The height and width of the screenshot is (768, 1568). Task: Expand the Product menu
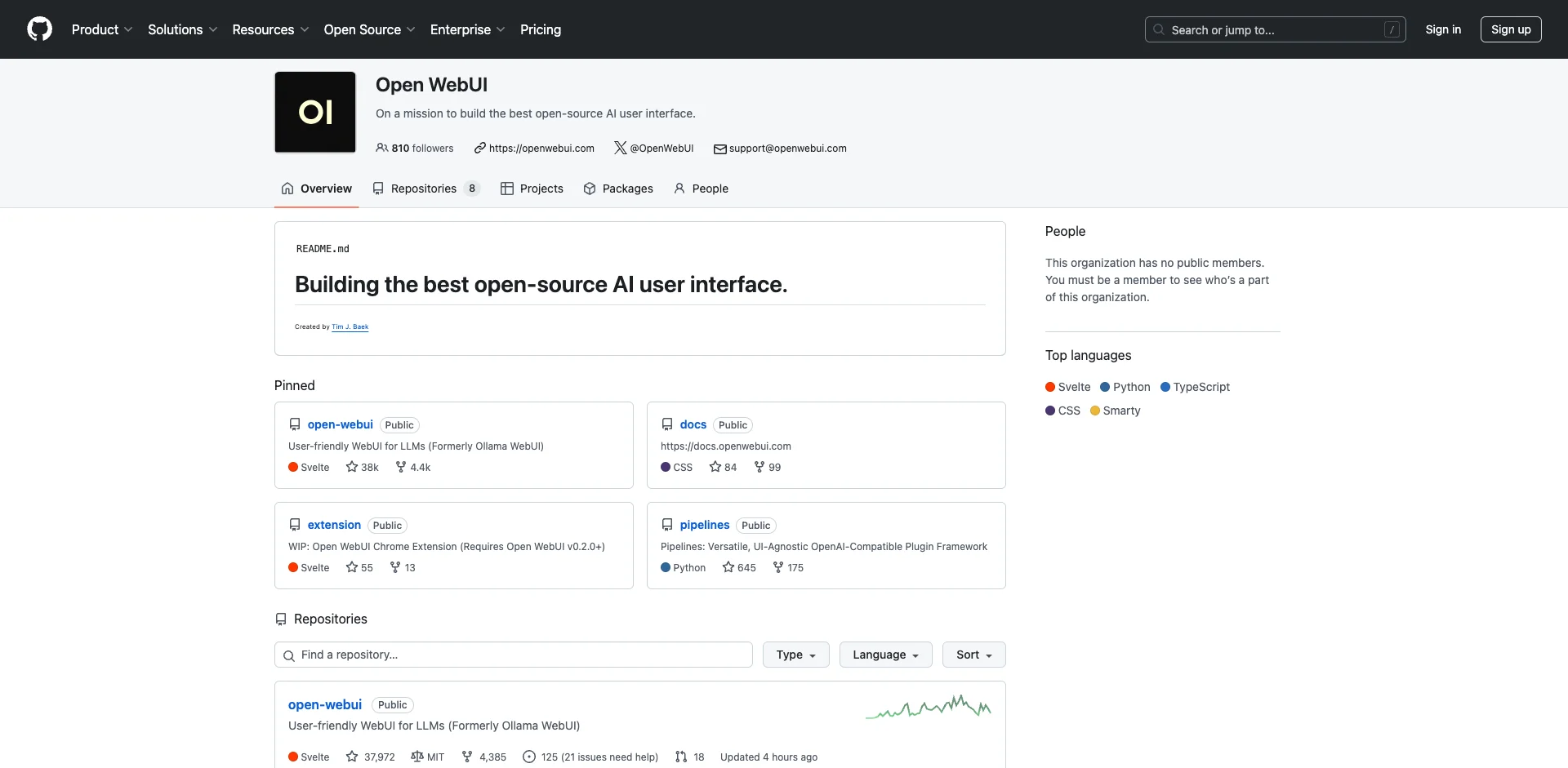pyautogui.click(x=102, y=29)
